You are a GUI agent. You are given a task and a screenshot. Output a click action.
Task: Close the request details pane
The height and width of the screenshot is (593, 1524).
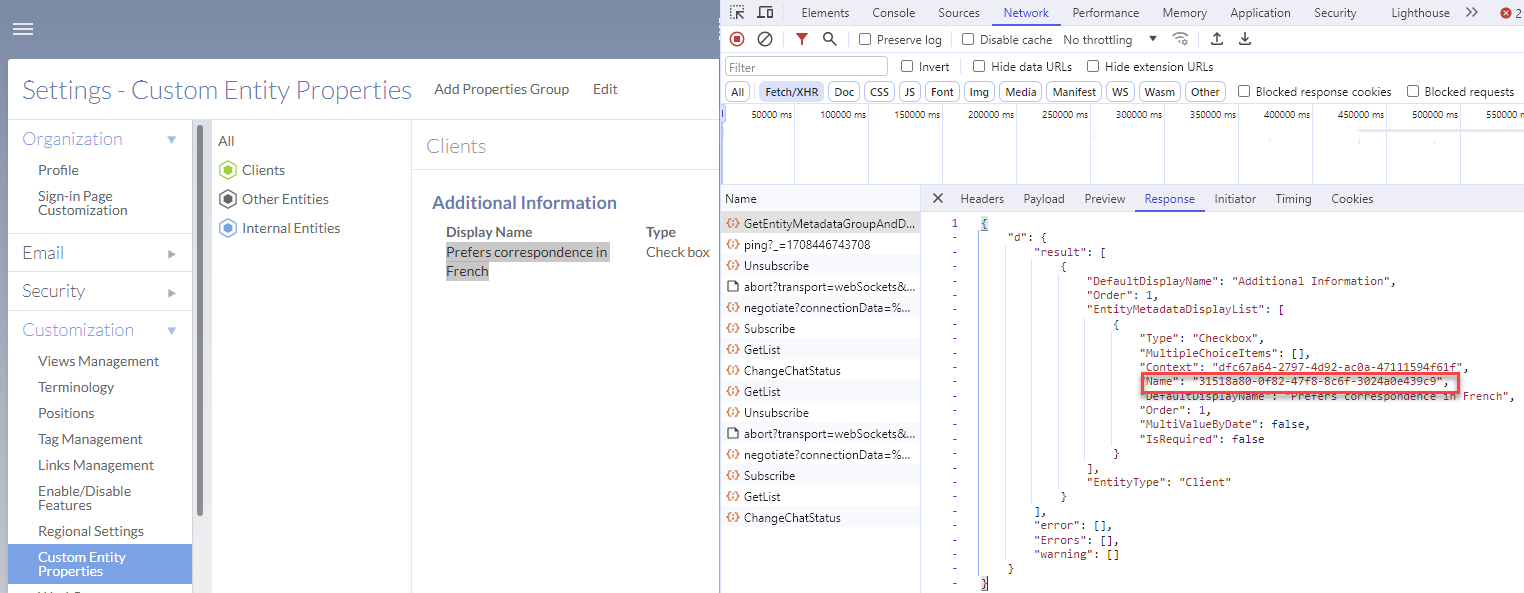pyautogui.click(x=937, y=198)
